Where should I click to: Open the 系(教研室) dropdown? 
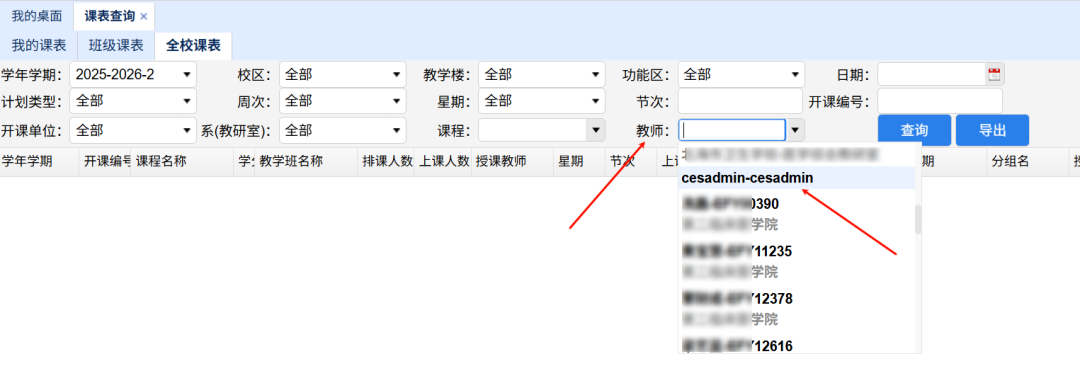pyautogui.click(x=342, y=130)
